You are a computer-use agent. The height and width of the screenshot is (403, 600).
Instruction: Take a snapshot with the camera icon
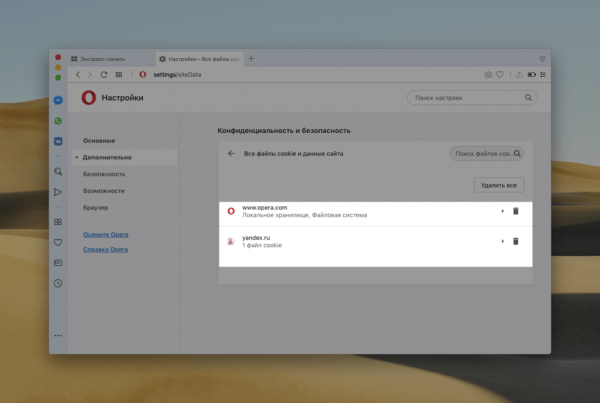coord(488,75)
